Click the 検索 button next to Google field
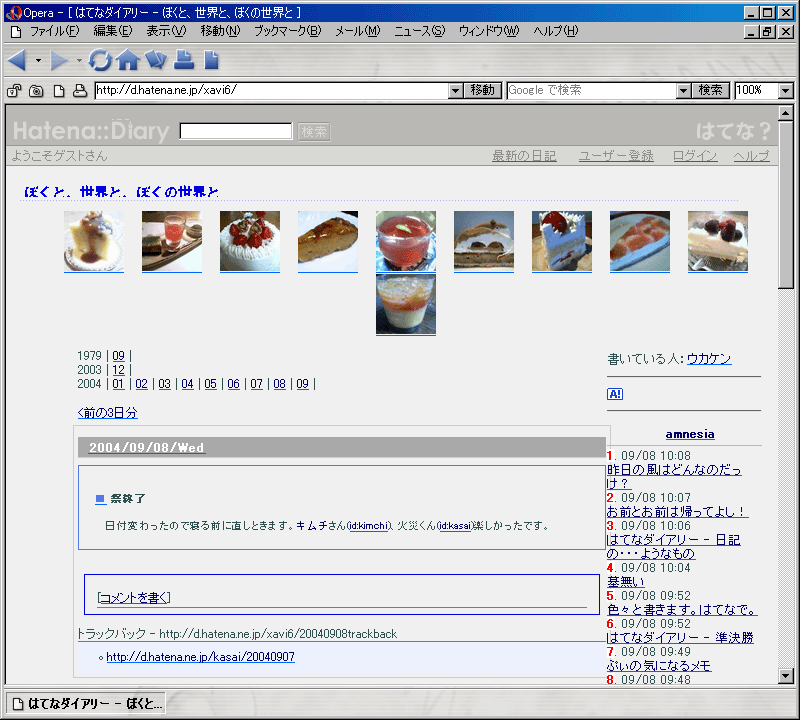Image resolution: width=800 pixels, height=720 pixels. coord(711,90)
